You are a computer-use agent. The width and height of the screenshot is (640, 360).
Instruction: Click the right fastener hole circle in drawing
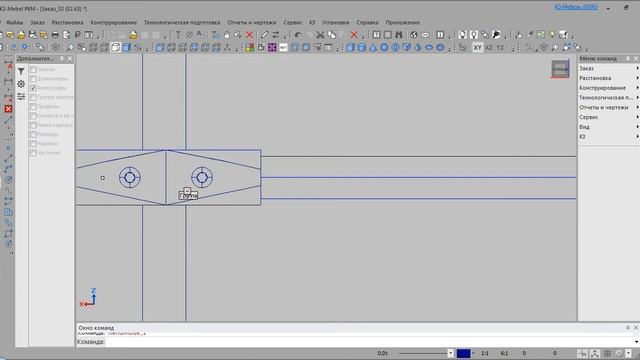[202, 178]
